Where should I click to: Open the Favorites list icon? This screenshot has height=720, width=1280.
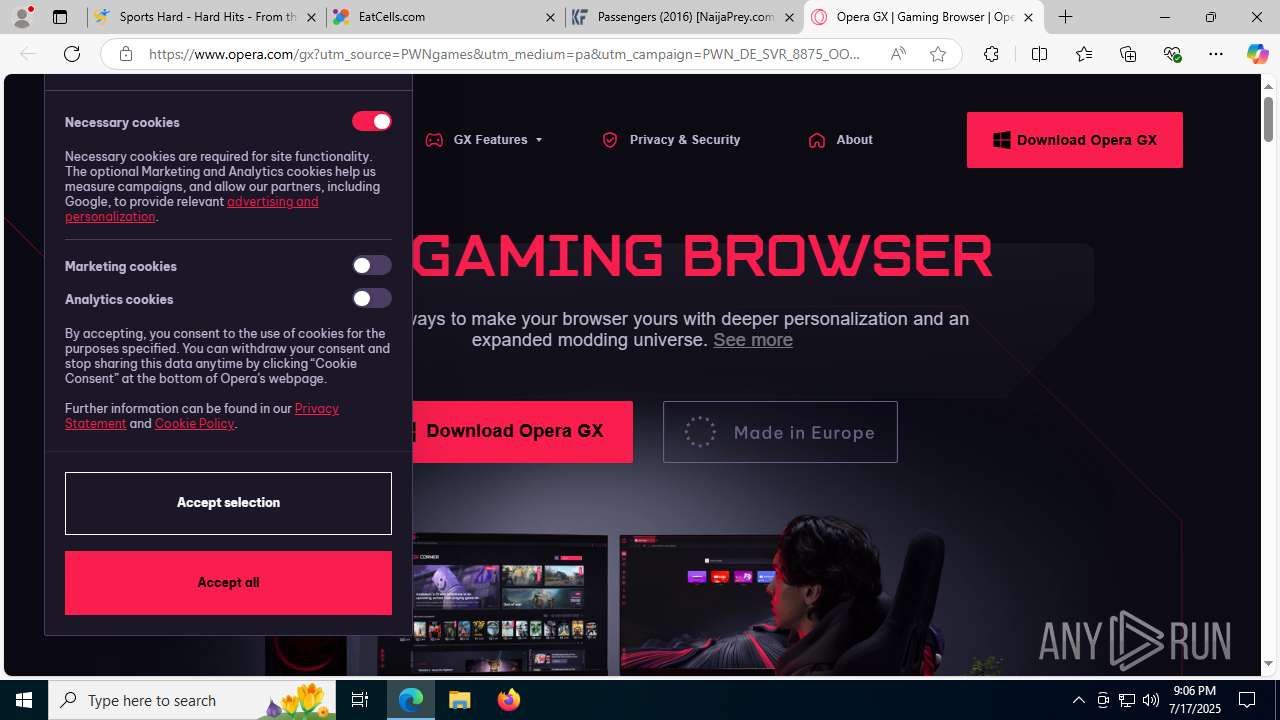pos(1084,54)
